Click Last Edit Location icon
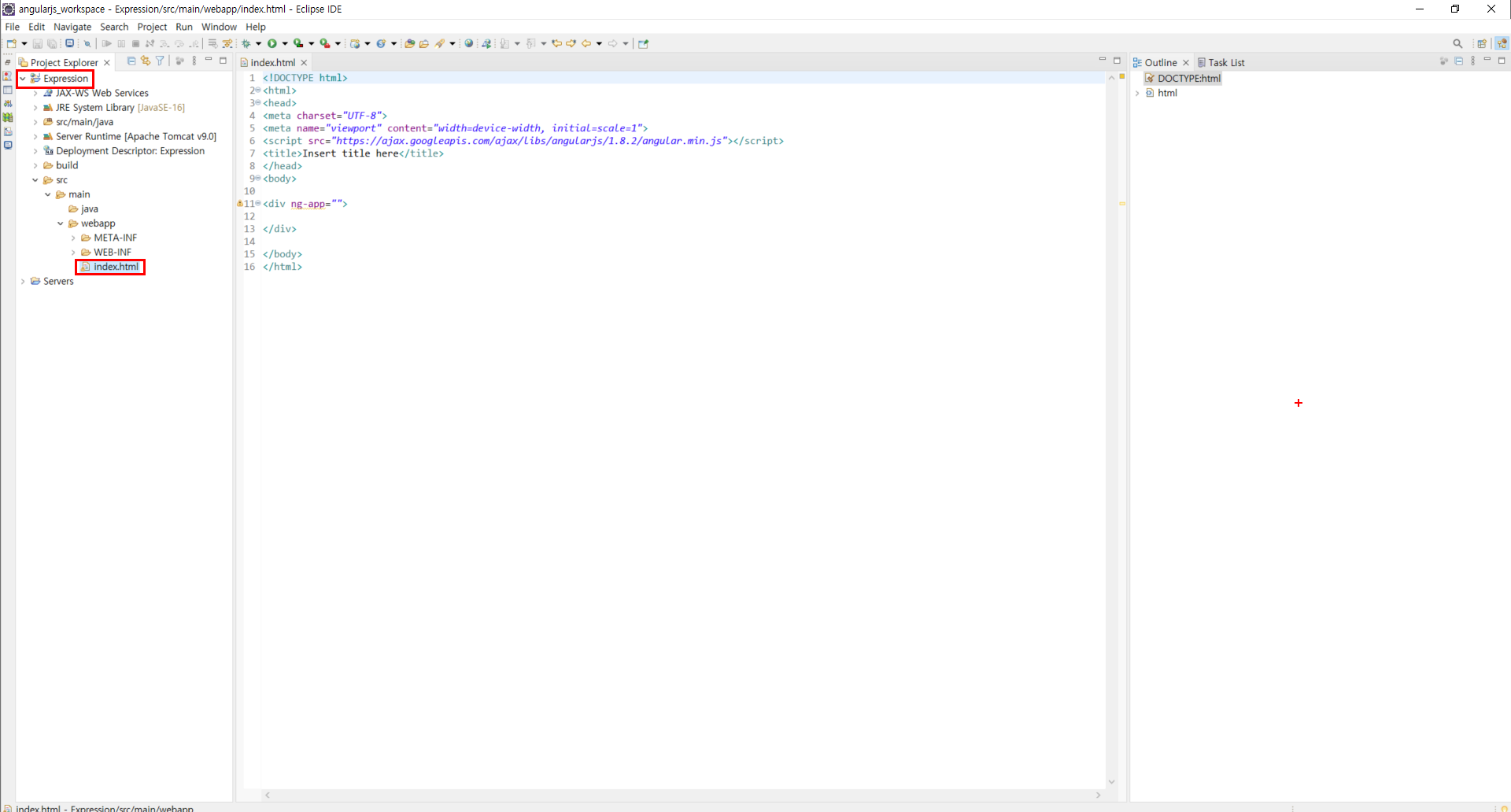This screenshot has width=1511, height=812. pyautogui.click(x=557, y=43)
